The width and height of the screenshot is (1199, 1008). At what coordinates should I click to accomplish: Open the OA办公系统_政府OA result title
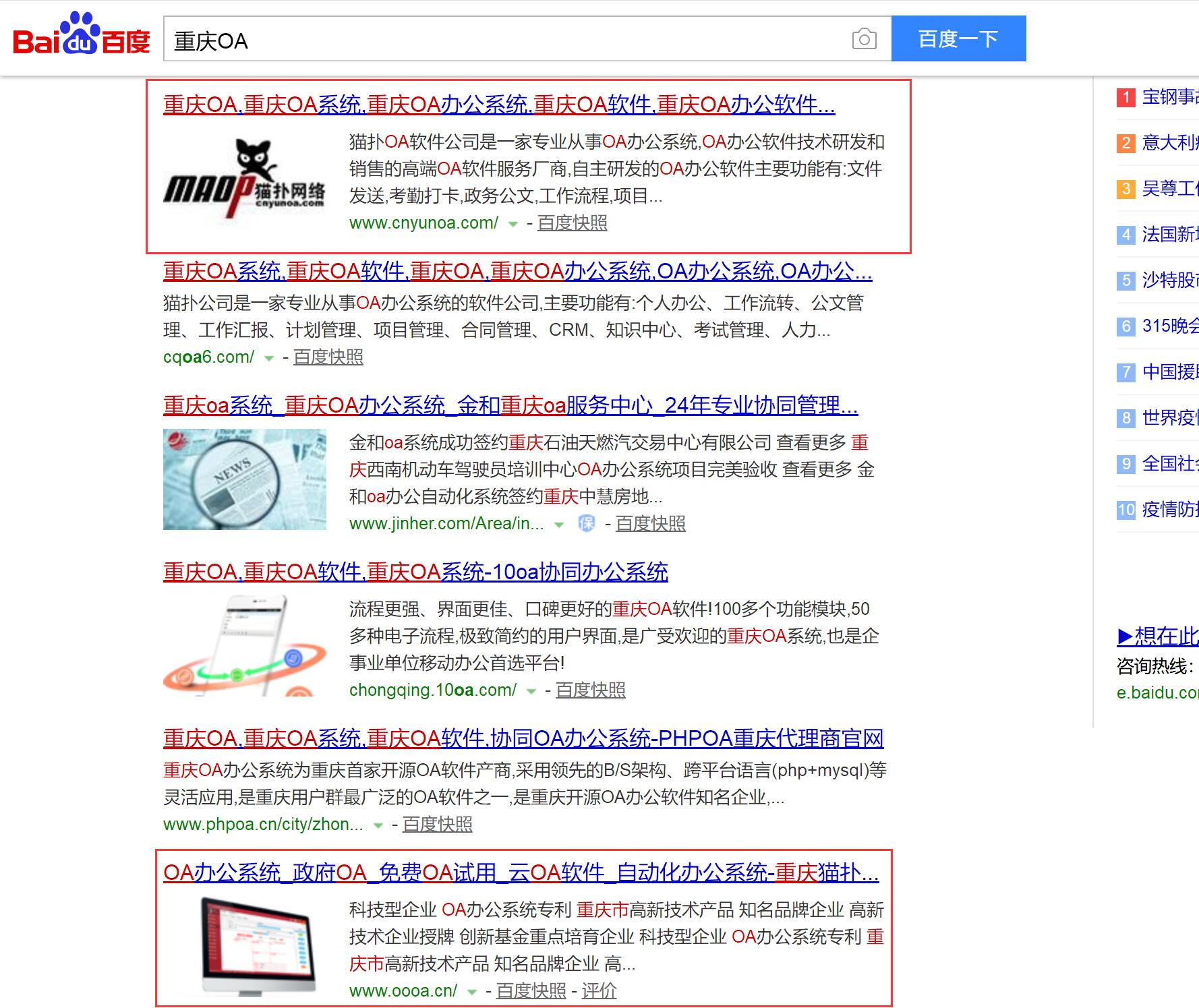(521, 872)
